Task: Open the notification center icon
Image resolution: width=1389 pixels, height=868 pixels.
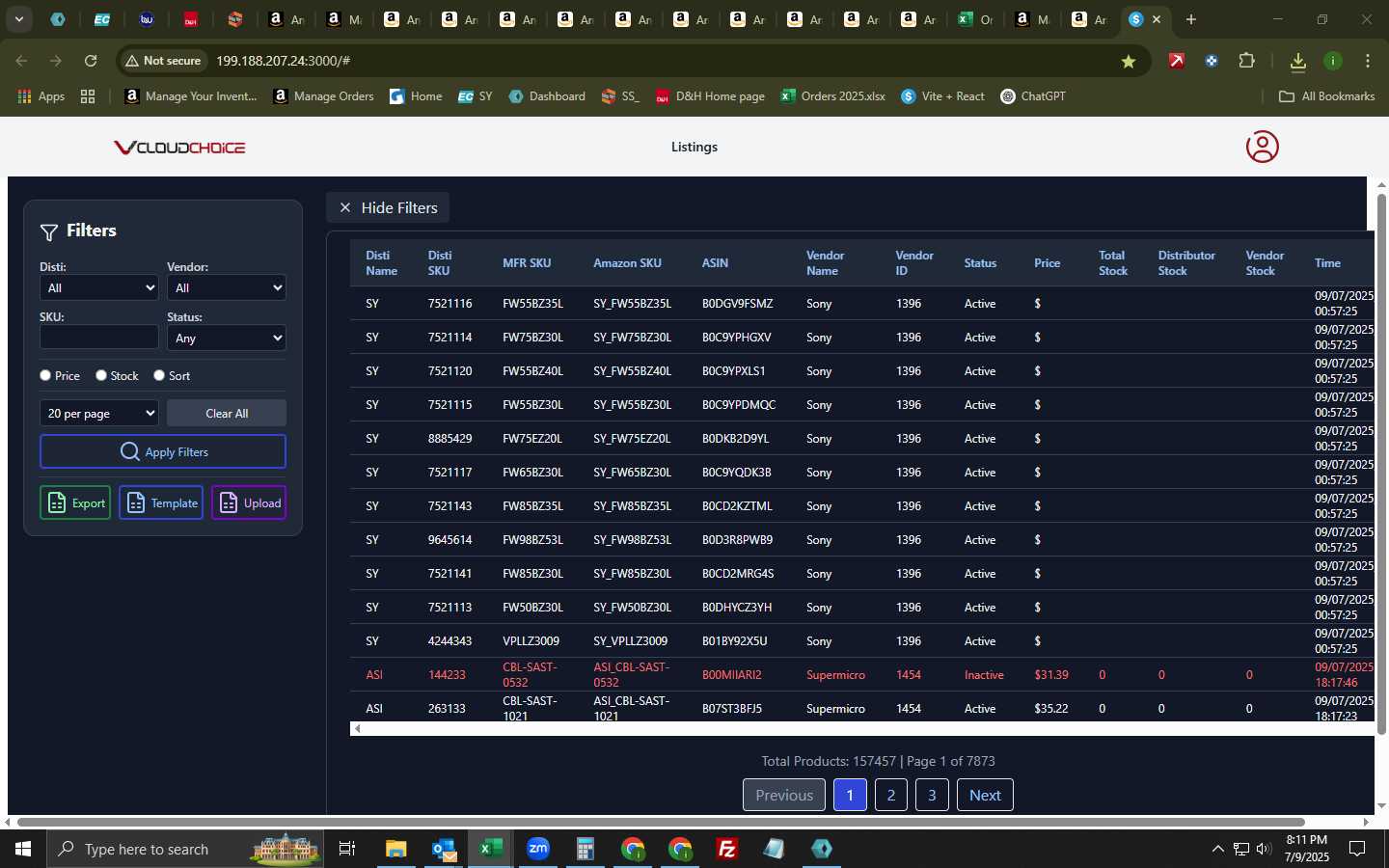Action: point(1357,849)
